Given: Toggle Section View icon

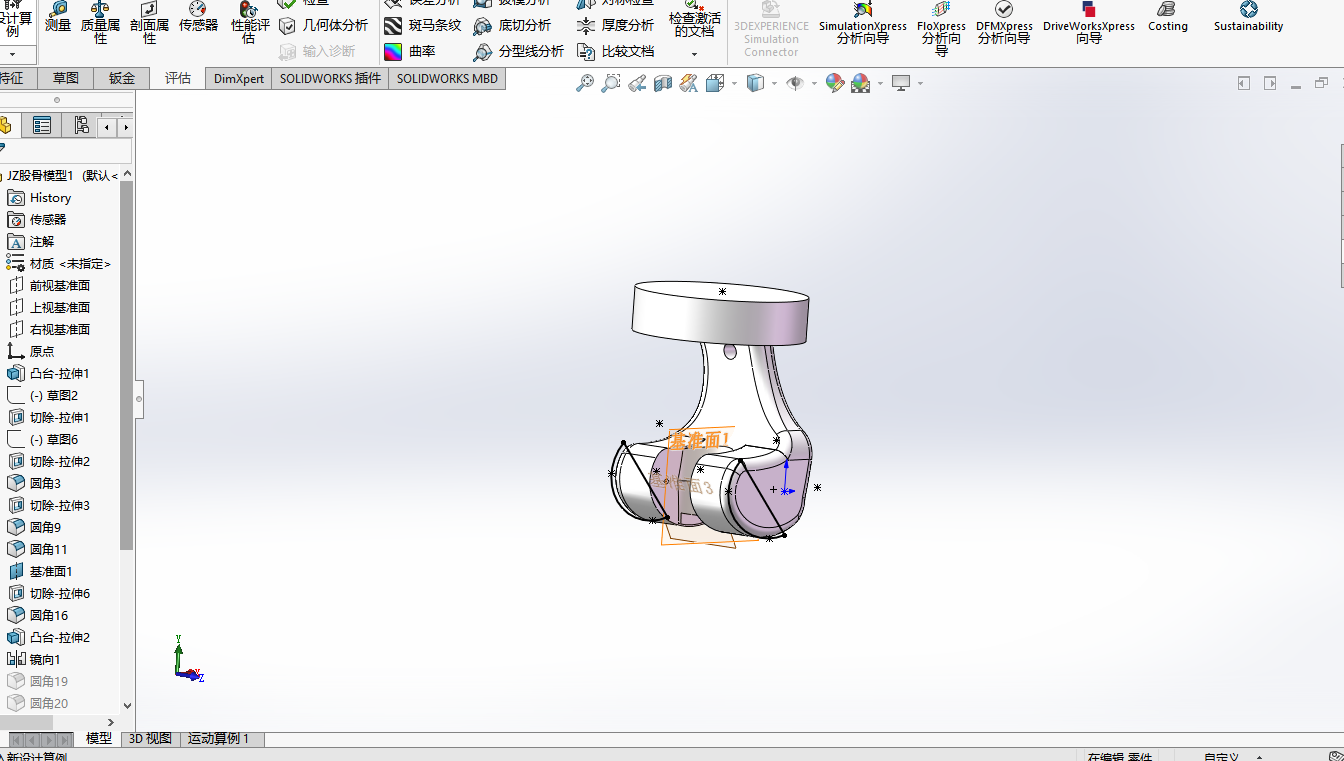Looking at the screenshot, I should 662,84.
